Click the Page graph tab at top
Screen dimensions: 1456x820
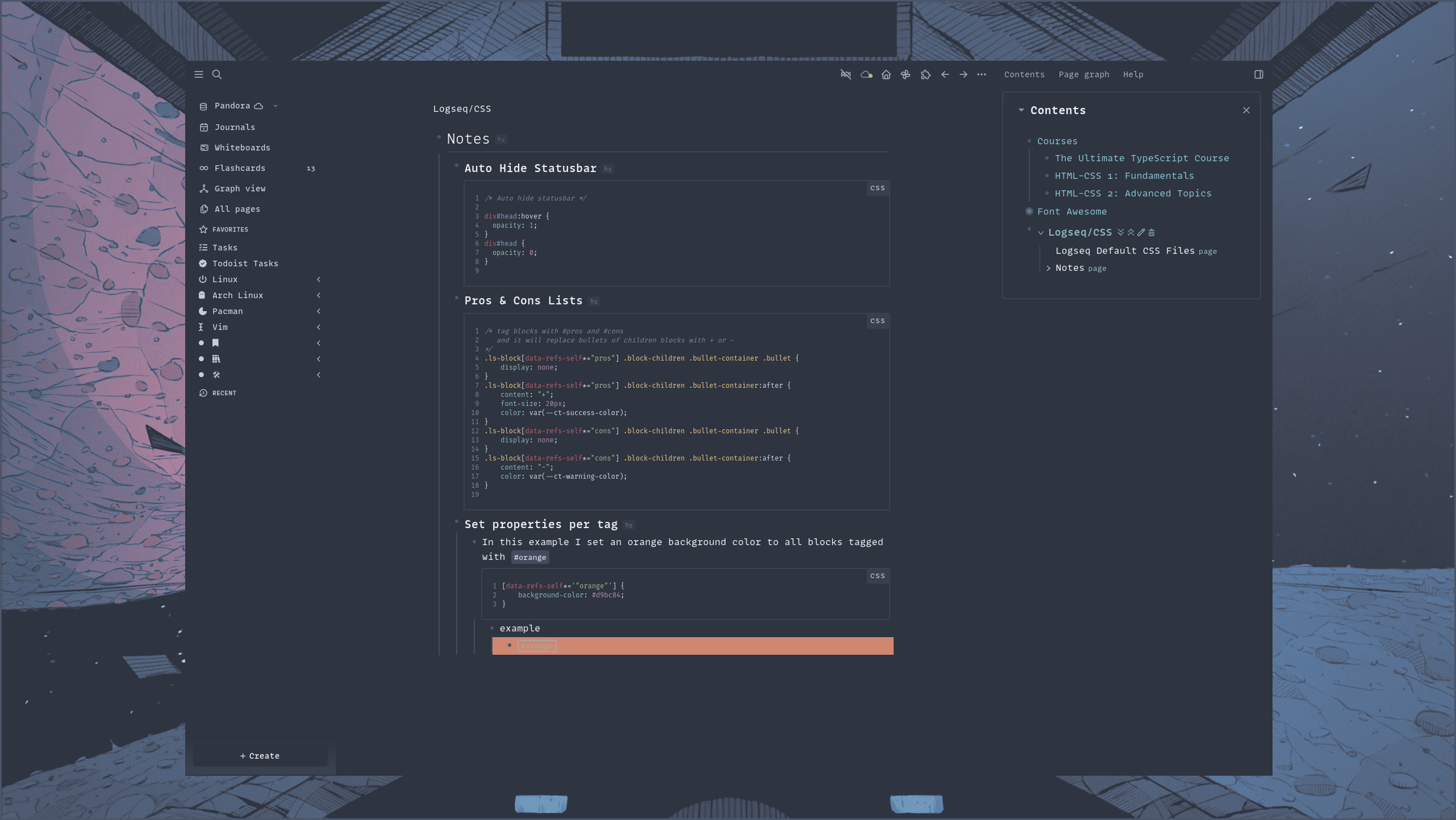coord(1084,74)
